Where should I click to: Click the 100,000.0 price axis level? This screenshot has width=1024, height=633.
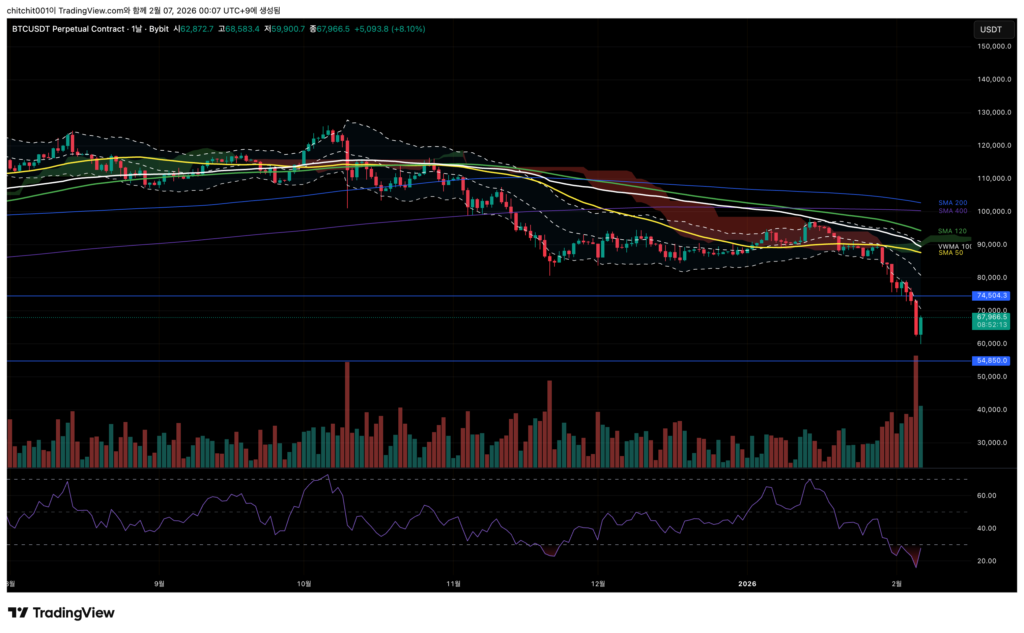pyautogui.click(x=993, y=212)
